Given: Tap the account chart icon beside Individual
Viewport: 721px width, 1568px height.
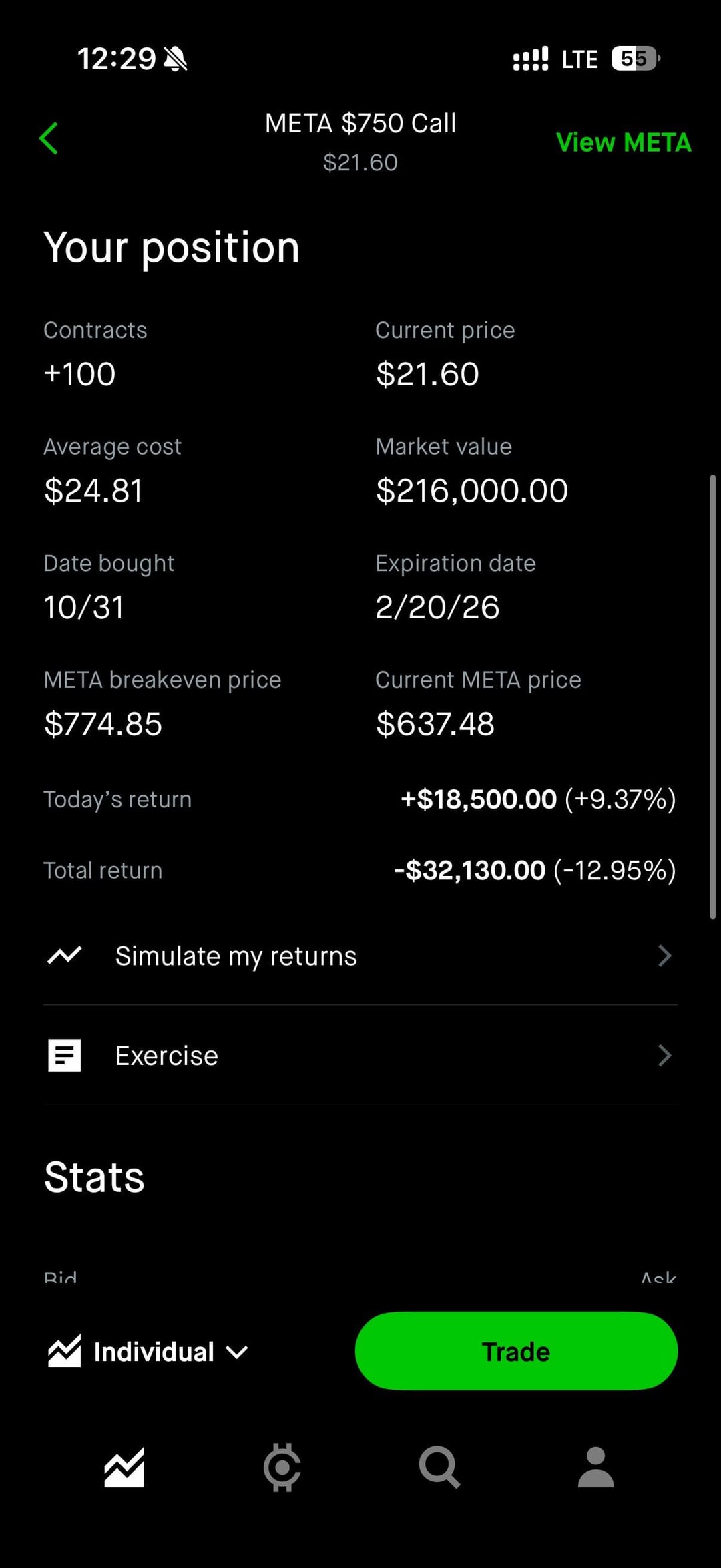Looking at the screenshot, I should pos(65,1351).
